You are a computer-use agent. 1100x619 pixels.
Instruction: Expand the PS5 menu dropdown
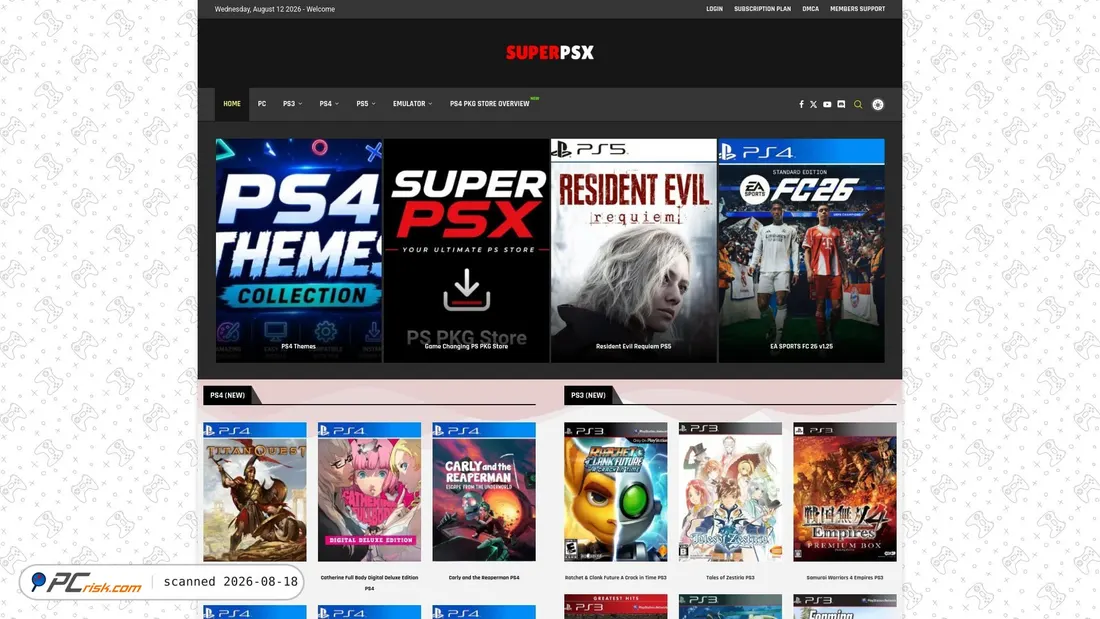coord(365,104)
